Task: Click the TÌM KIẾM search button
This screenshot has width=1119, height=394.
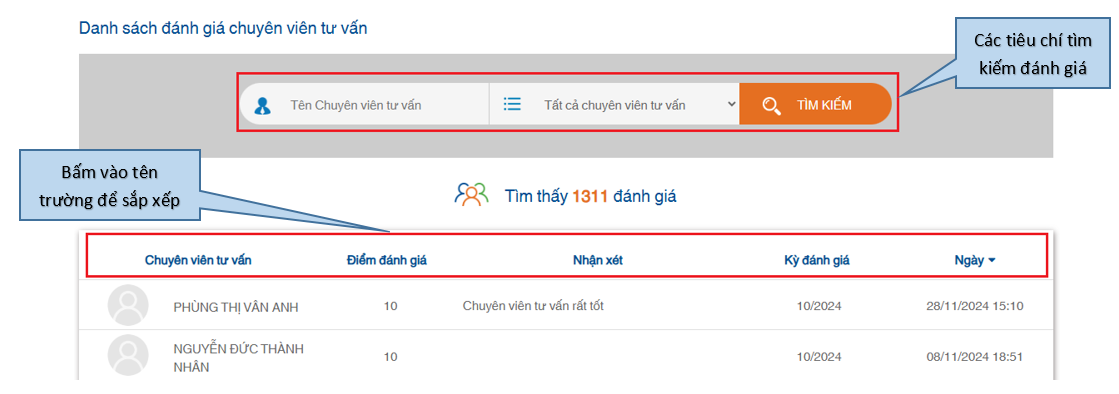Action: [815, 104]
